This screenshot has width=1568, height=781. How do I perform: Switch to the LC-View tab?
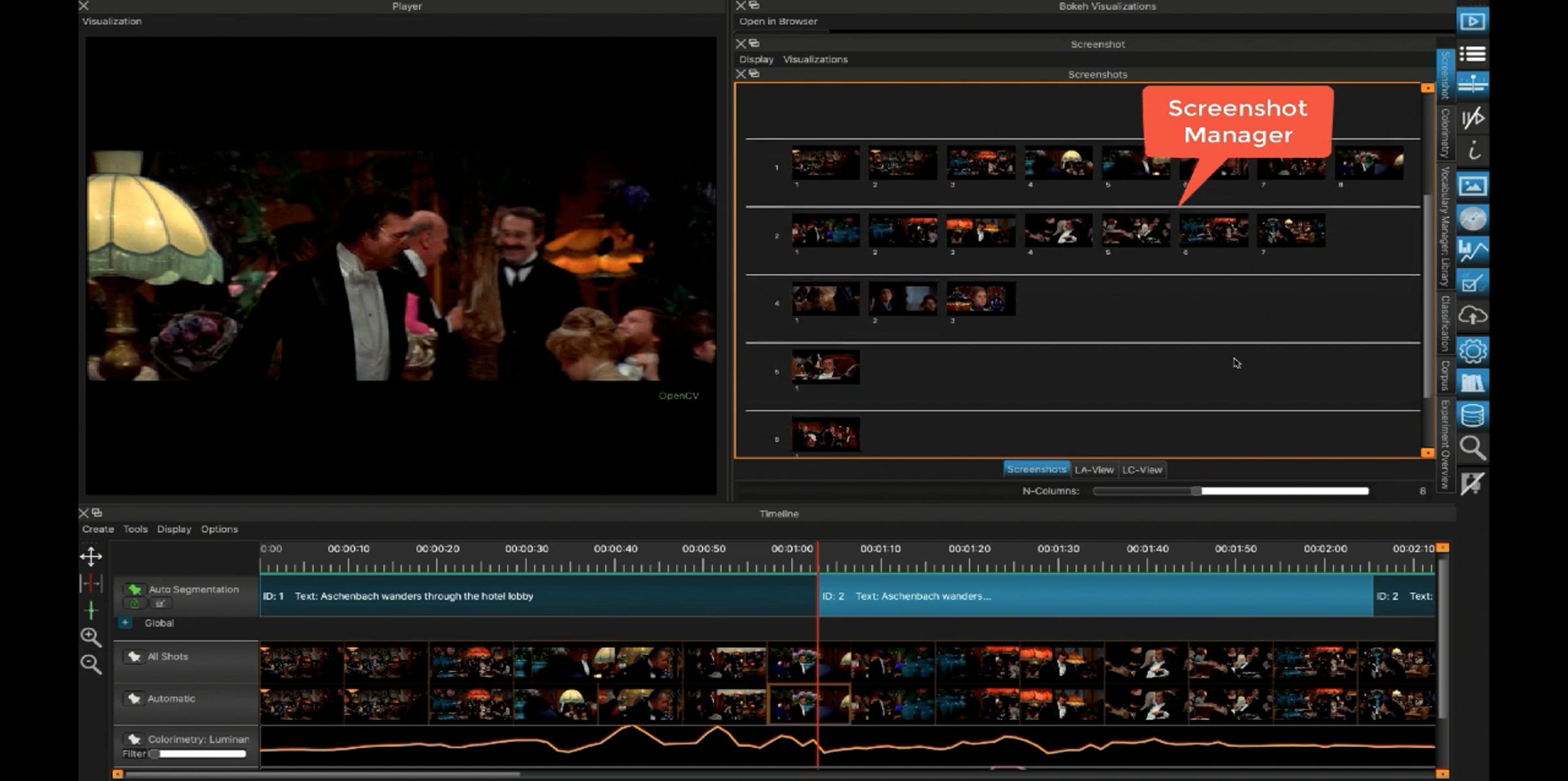coord(1142,470)
